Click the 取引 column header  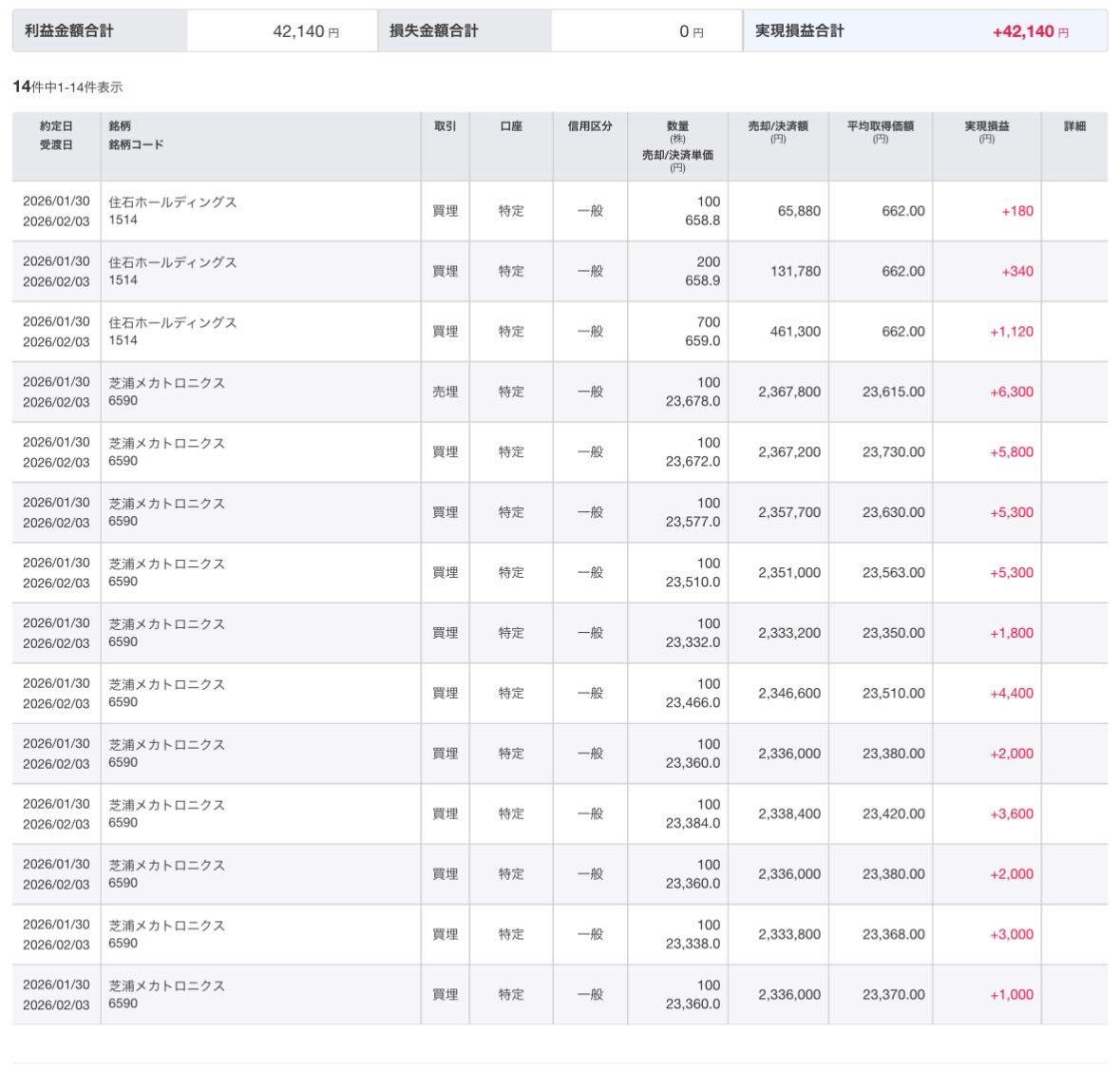pos(445,126)
